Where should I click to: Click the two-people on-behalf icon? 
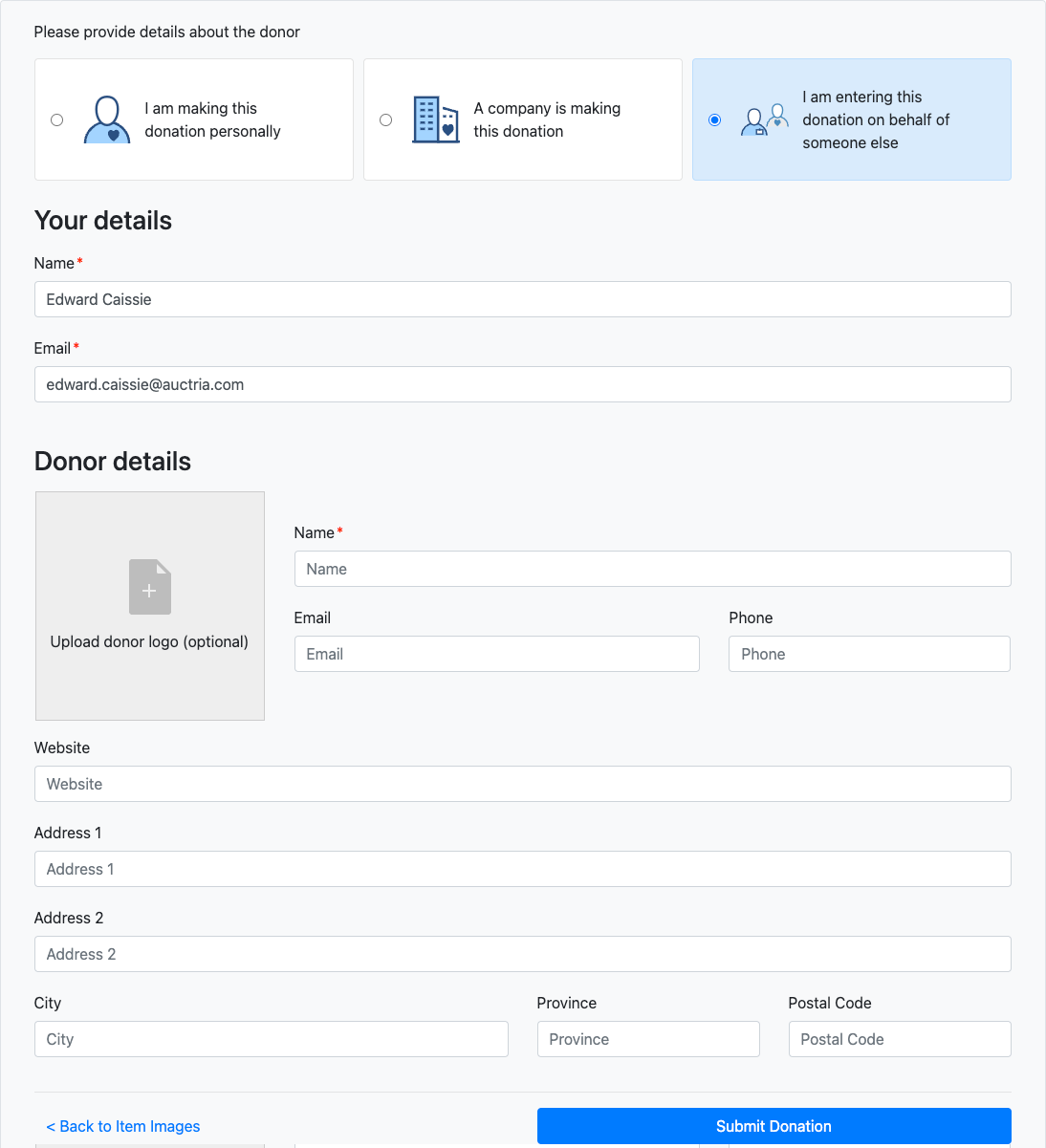point(764,119)
